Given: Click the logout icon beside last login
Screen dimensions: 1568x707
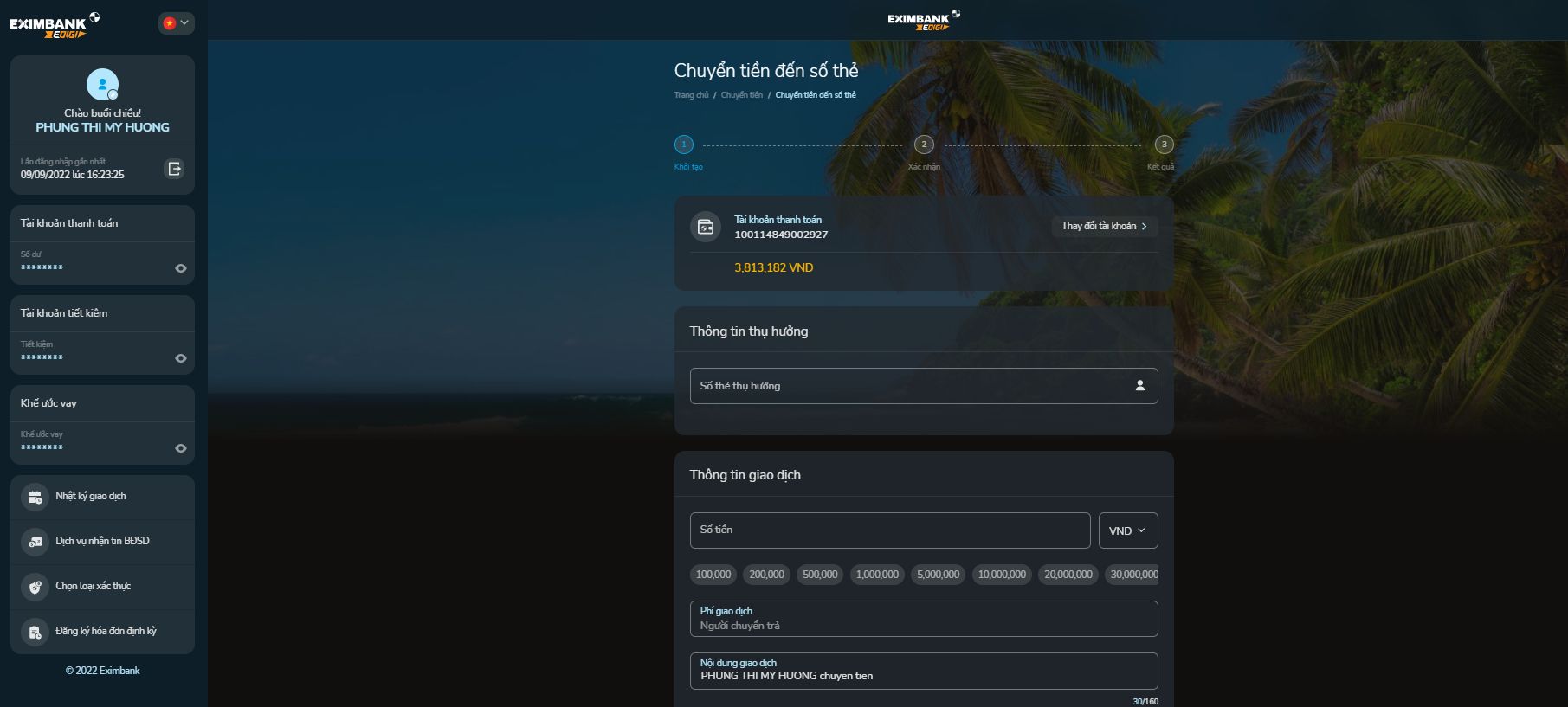Looking at the screenshot, I should [174, 169].
